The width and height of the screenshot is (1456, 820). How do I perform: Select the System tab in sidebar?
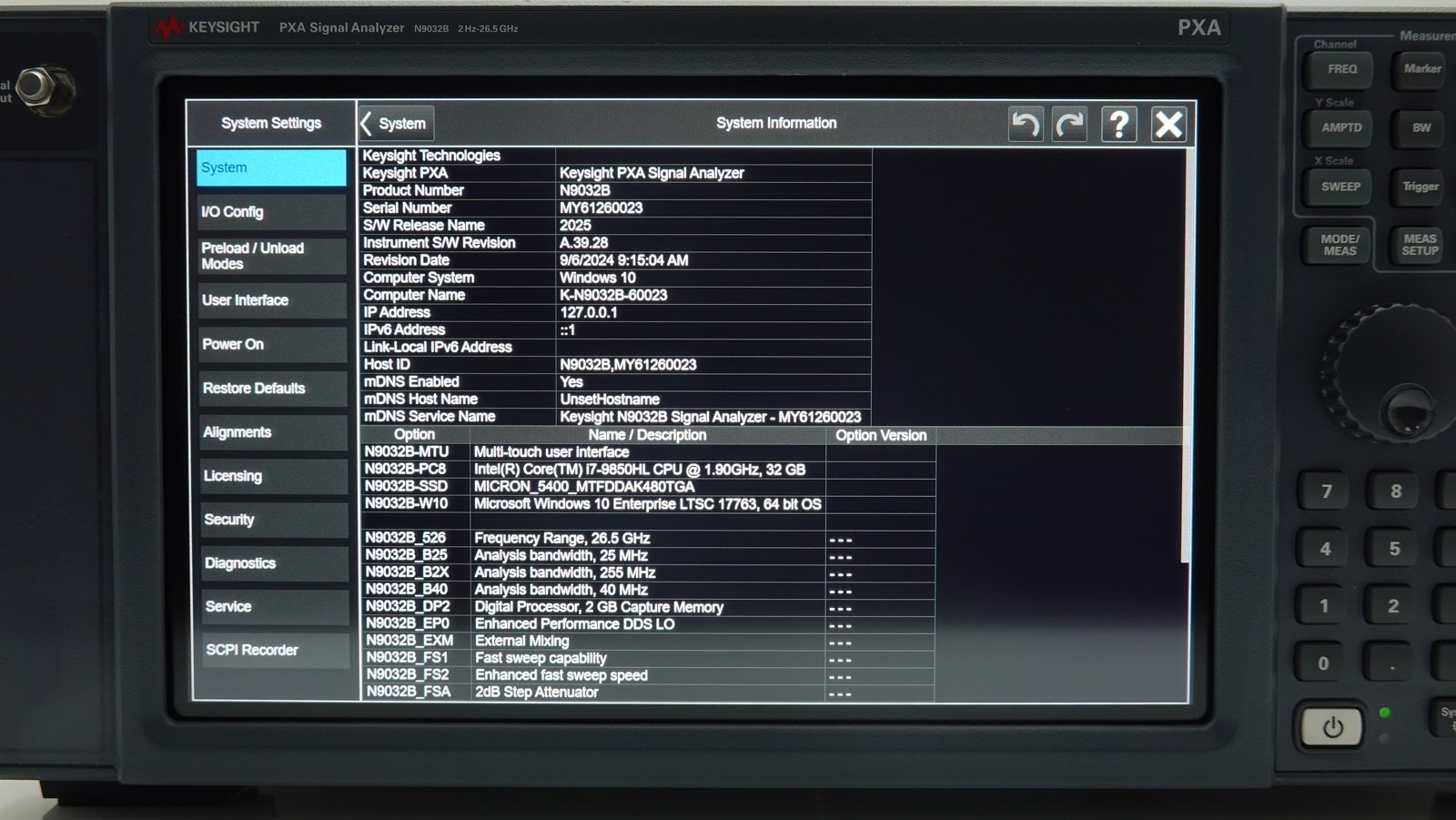271,167
